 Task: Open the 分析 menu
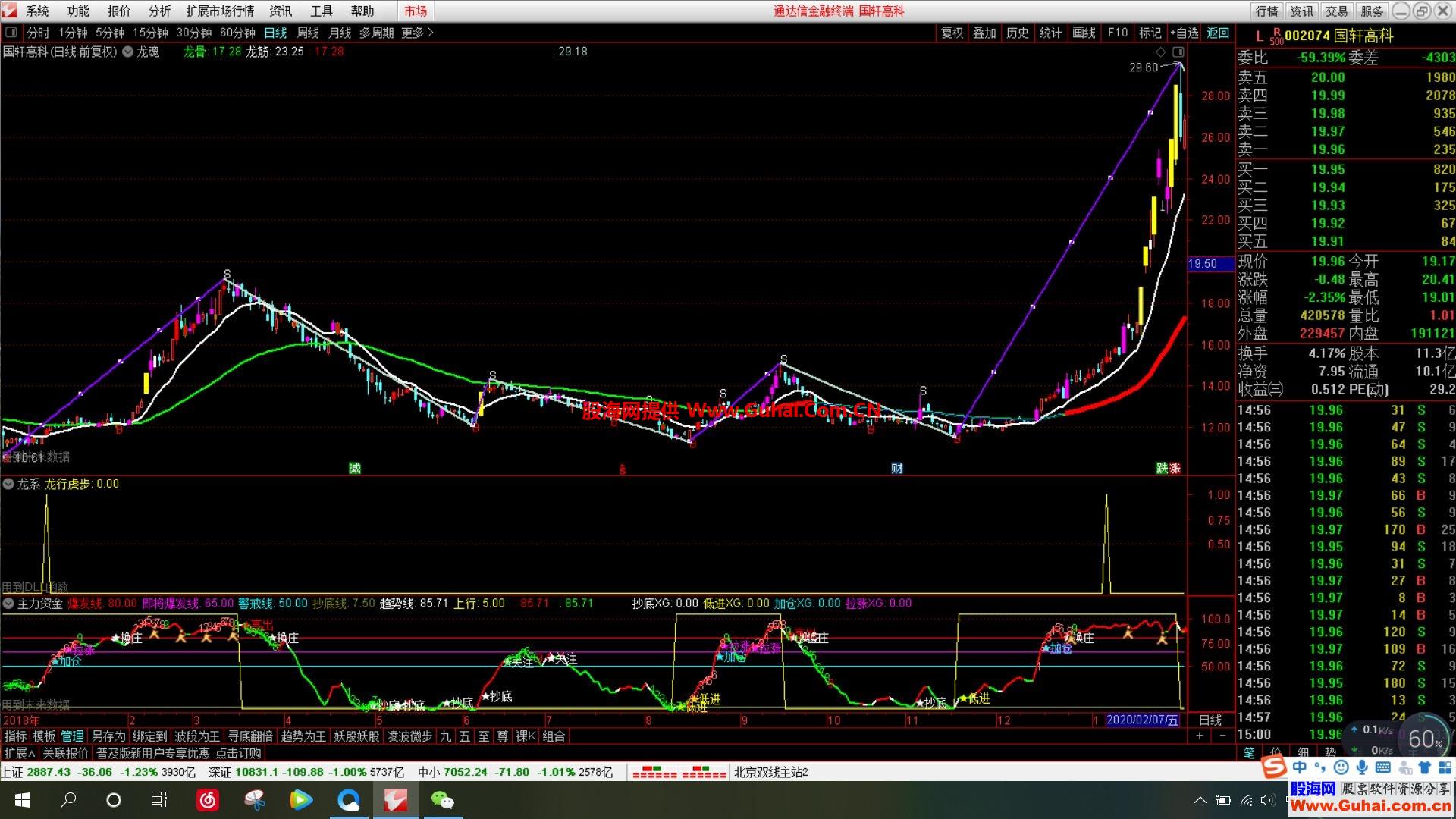click(x=159, y=11)
